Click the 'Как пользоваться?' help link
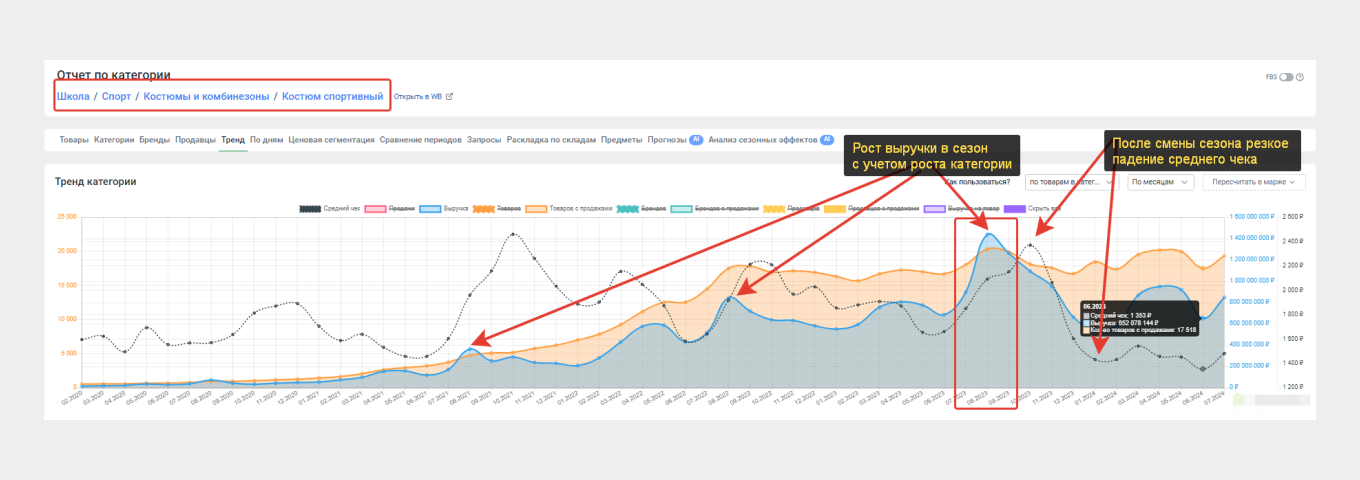 (x=978, y=182)
